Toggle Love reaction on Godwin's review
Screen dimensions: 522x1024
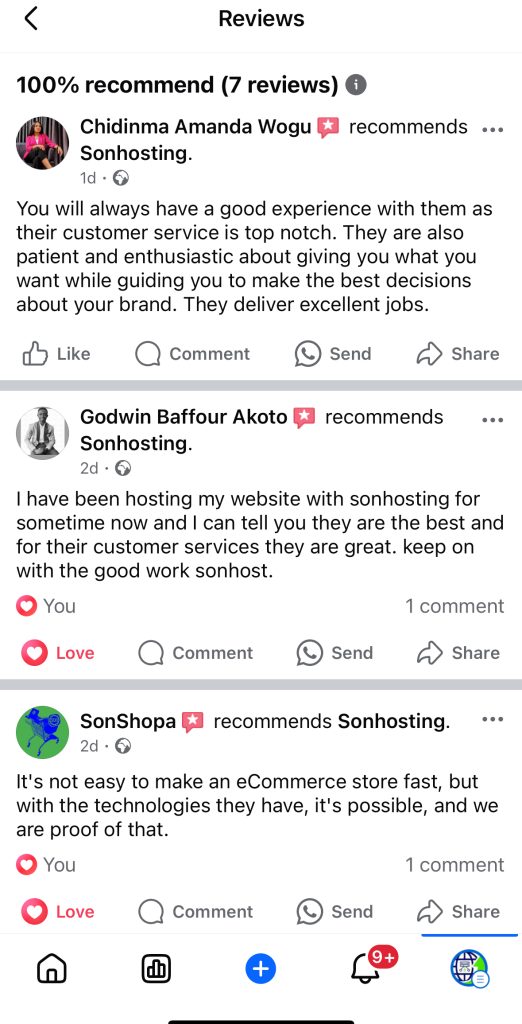(x=57, y=653)
